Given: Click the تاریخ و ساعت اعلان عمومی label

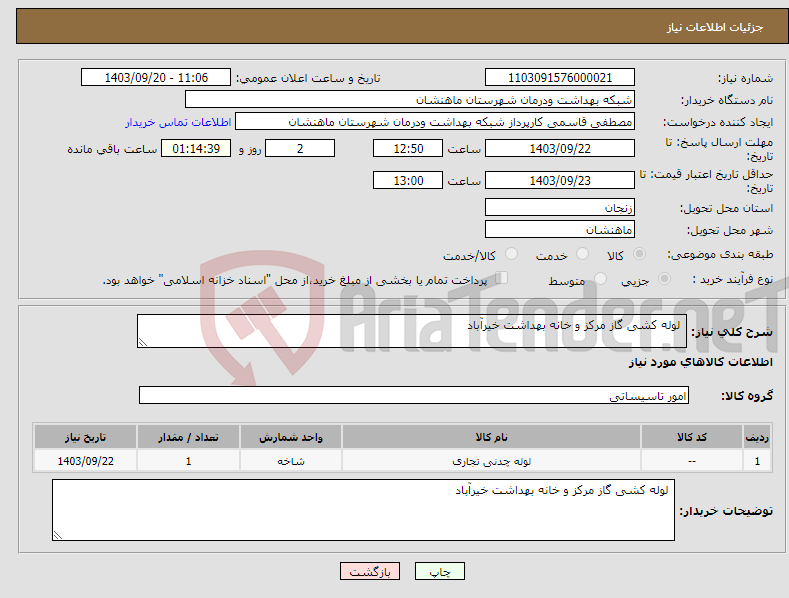Looking at the screenshot, I should tap(308, 79).
